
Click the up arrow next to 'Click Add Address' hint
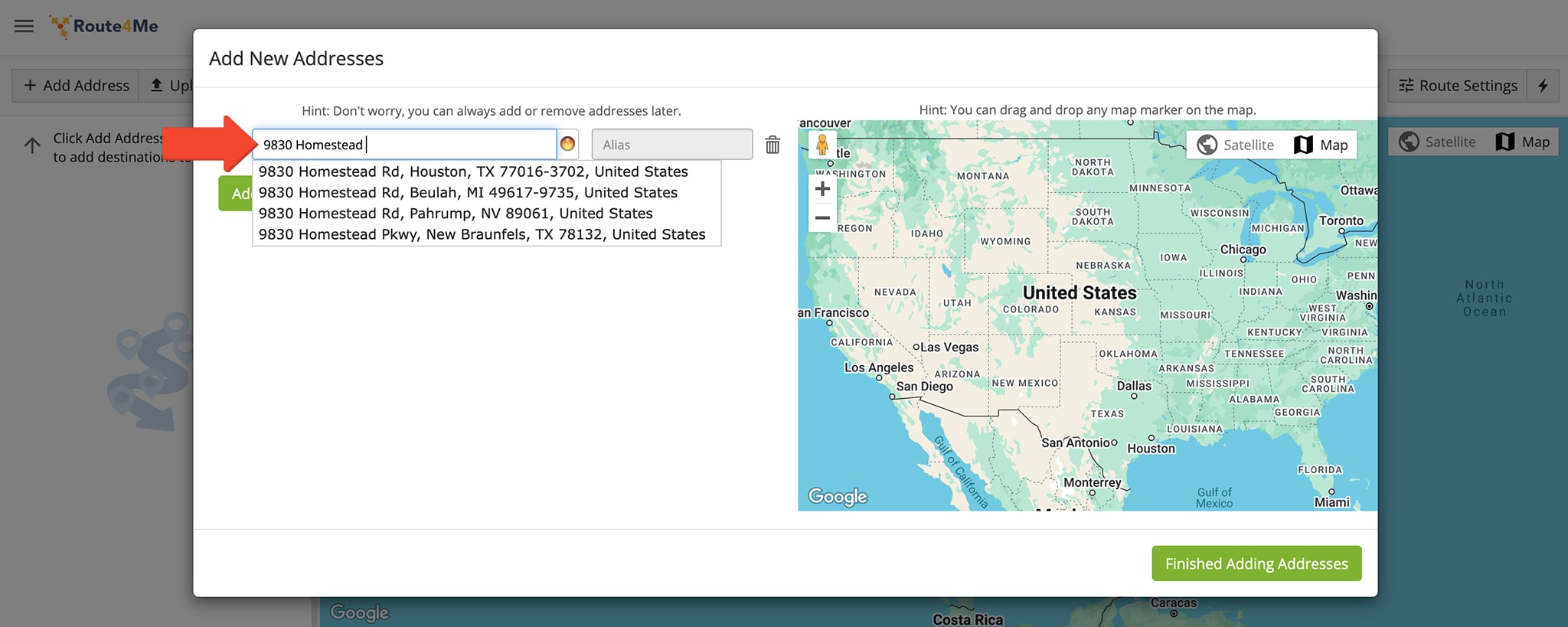pyautogui.click(x=32, y=145)
